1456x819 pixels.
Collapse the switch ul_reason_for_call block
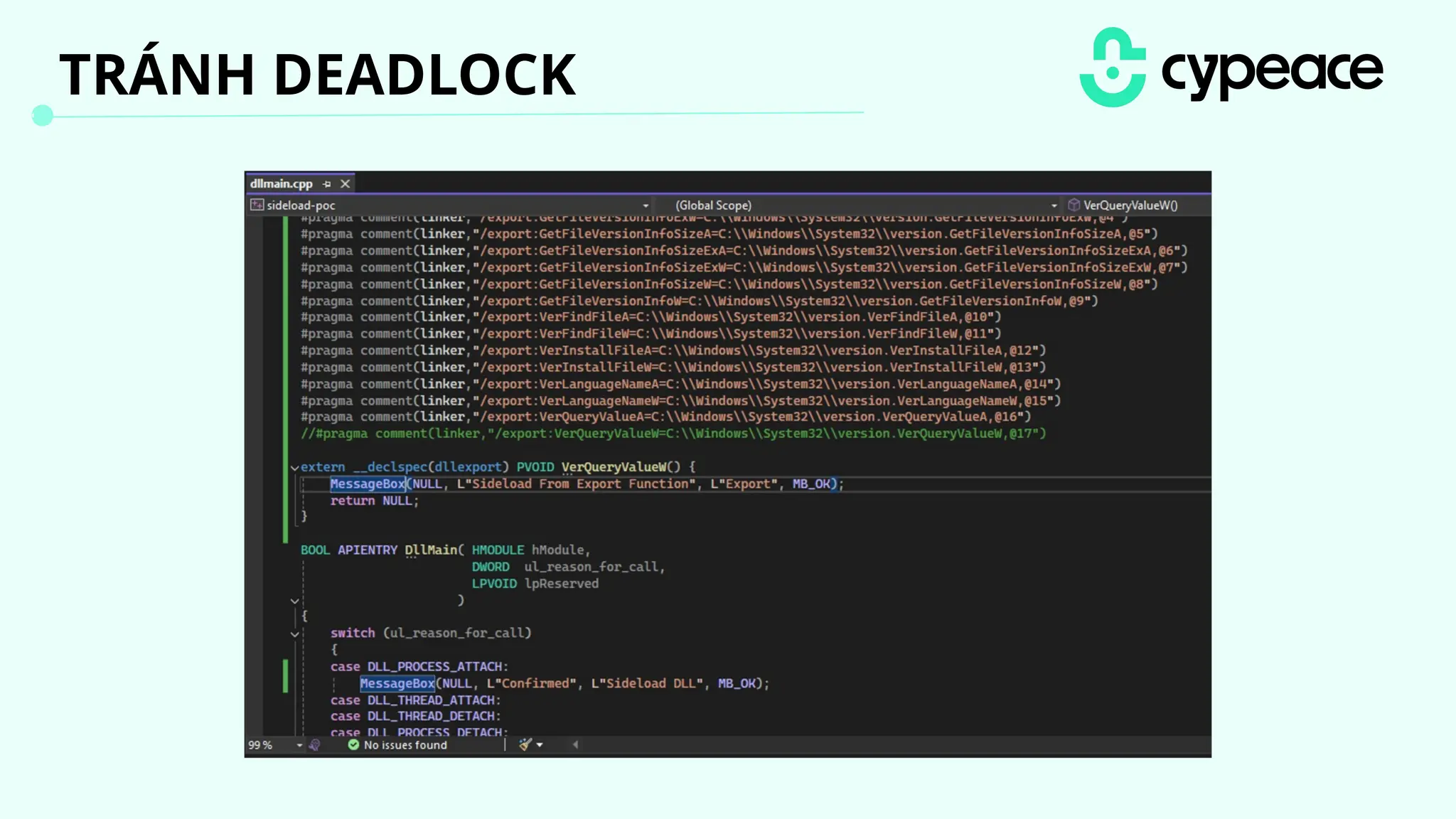(294, 634)
